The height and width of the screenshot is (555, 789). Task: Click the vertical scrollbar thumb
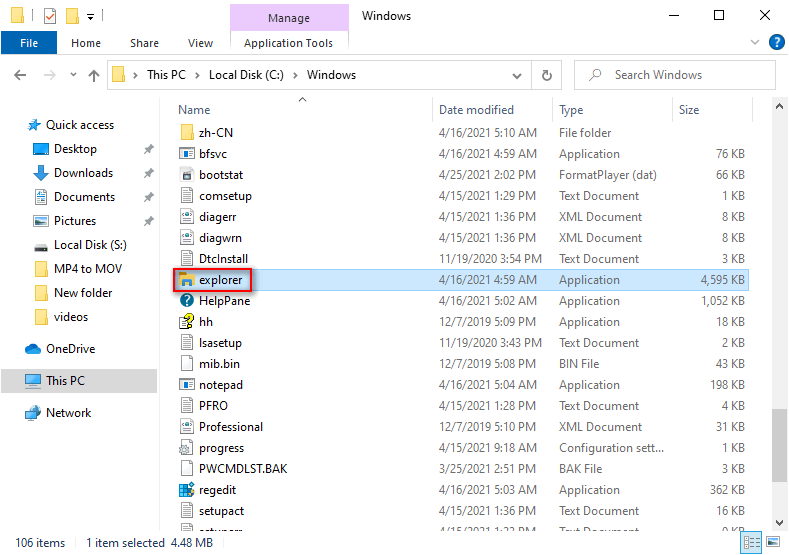(x=779, y=446)
